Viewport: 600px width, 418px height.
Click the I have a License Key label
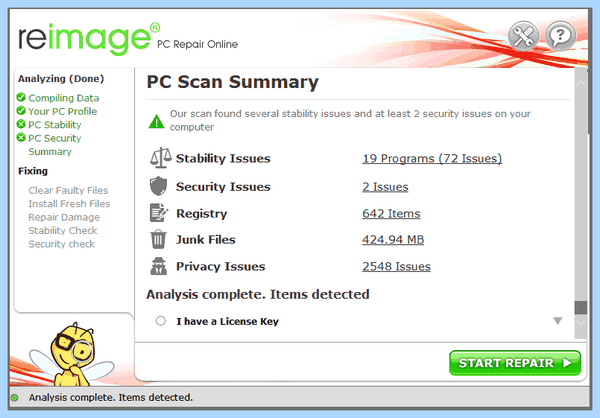pyautogui.click(x=227, y=321)
